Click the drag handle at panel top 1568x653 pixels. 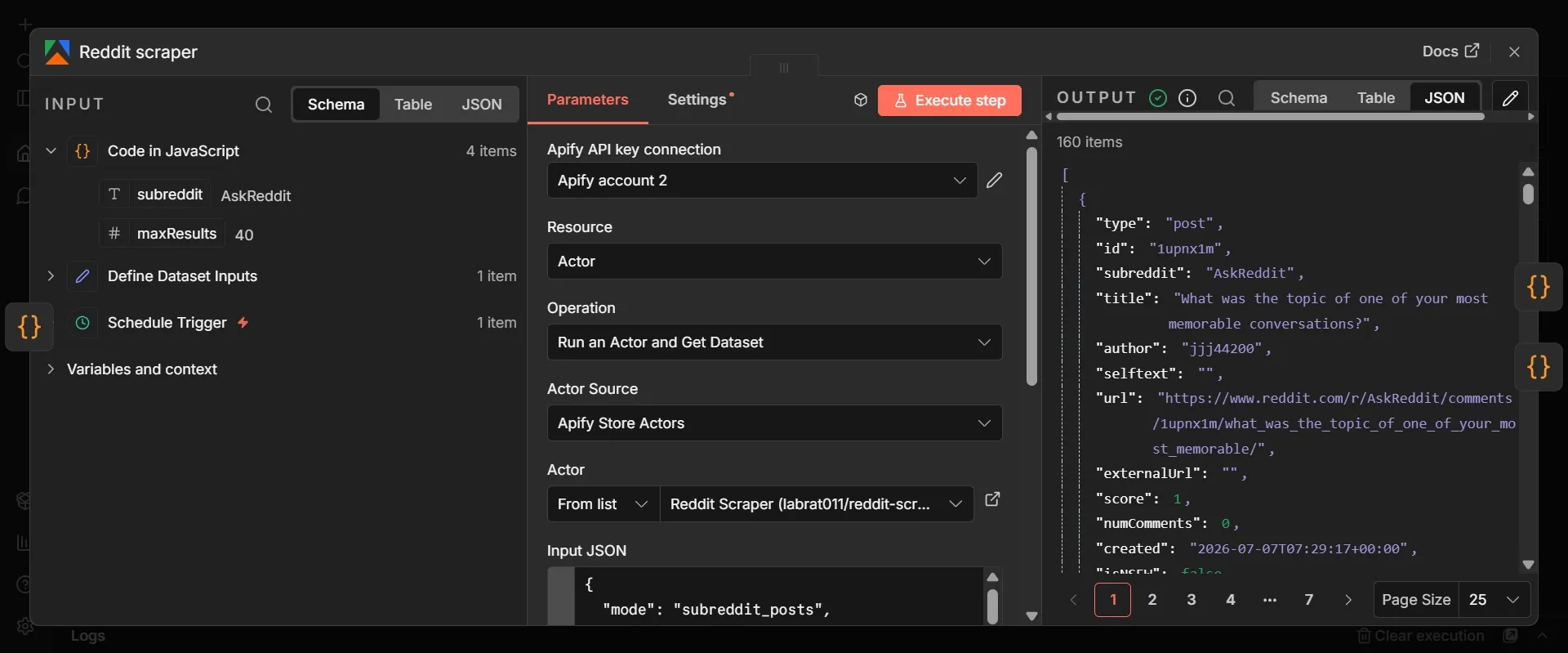784,68
